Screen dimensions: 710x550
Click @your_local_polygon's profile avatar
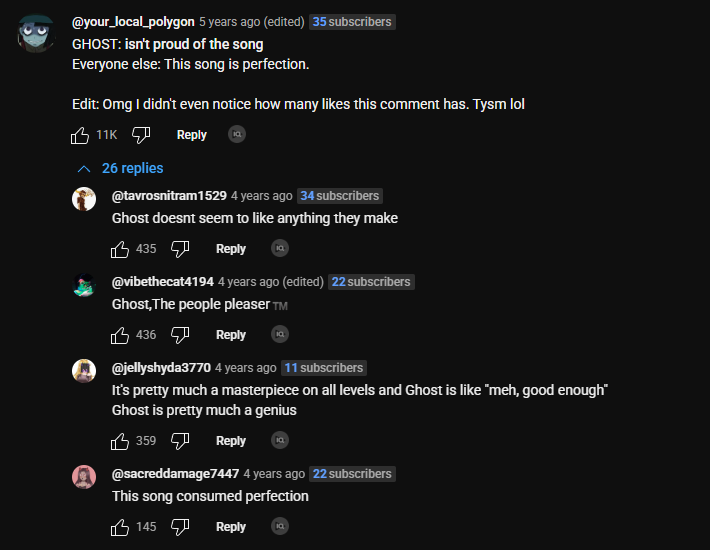[x=37, y=35]
